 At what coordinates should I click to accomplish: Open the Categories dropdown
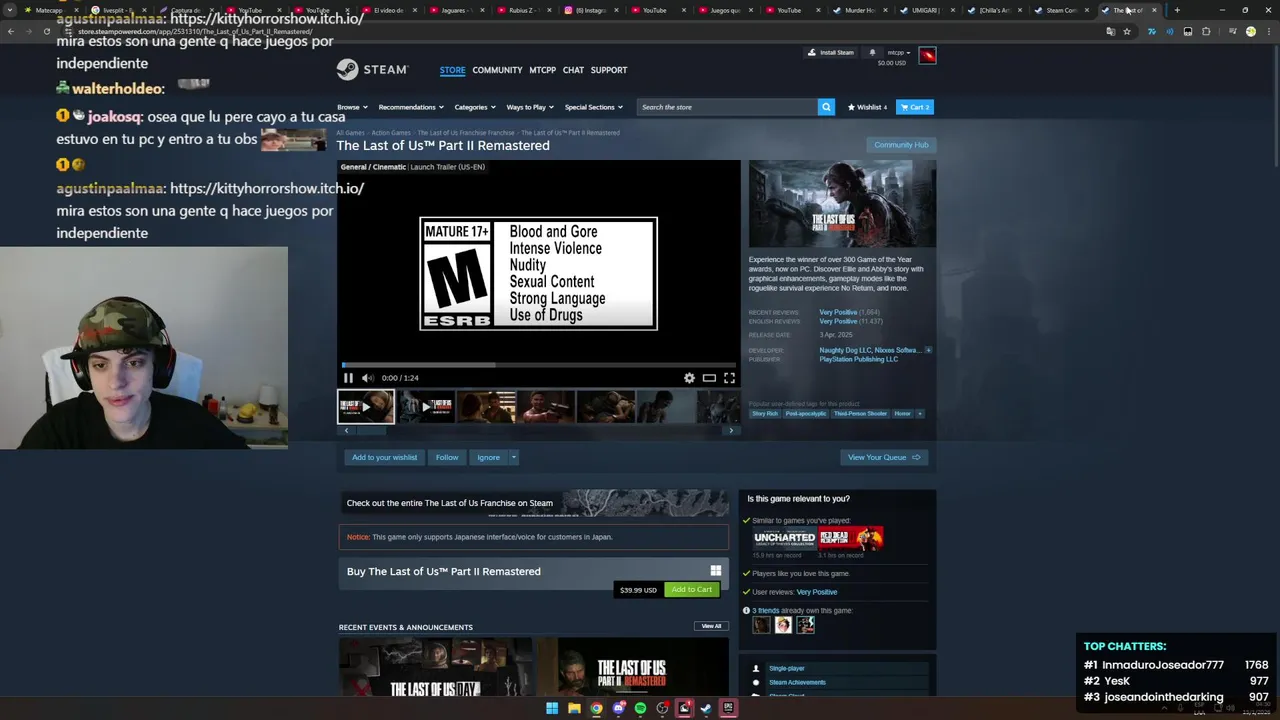[475, 107]
